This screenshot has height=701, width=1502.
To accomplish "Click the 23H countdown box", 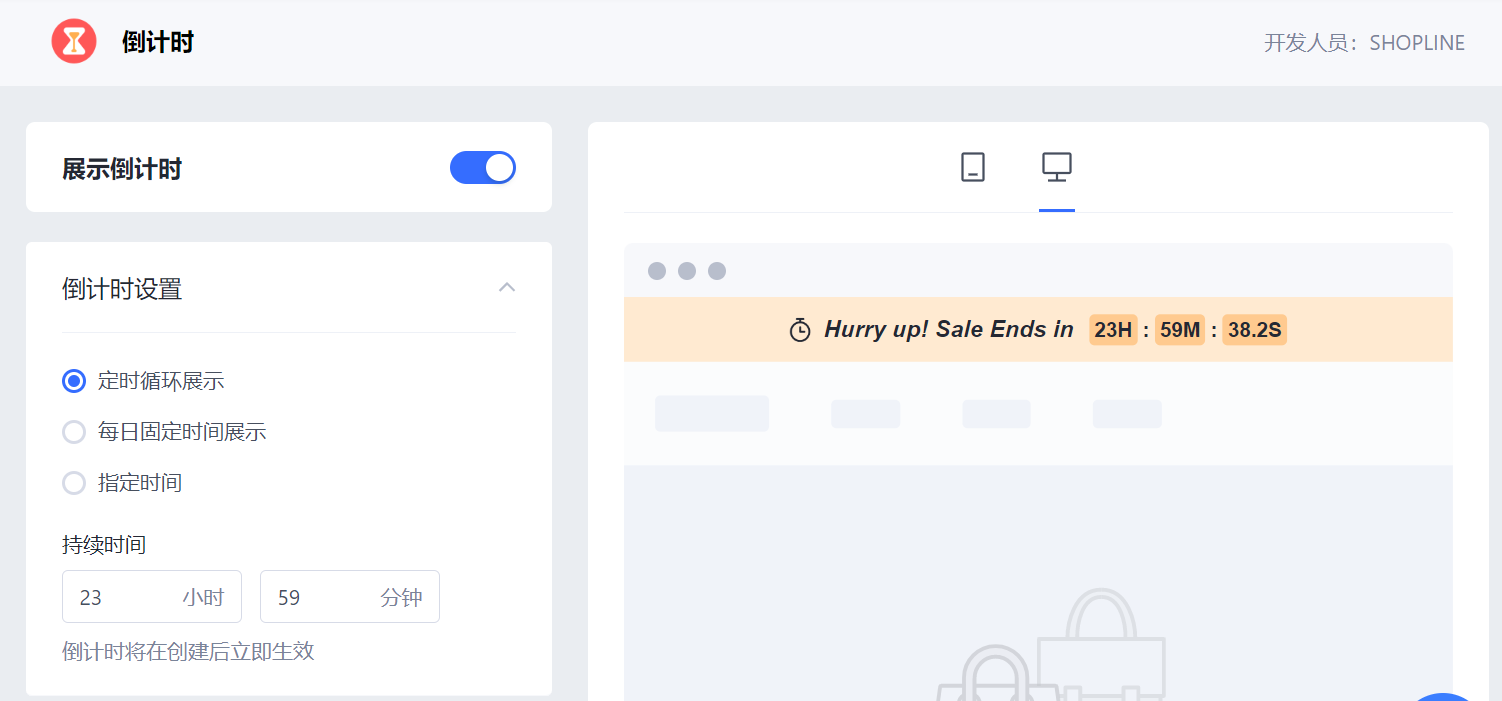I will click(x=1113, y=330).
